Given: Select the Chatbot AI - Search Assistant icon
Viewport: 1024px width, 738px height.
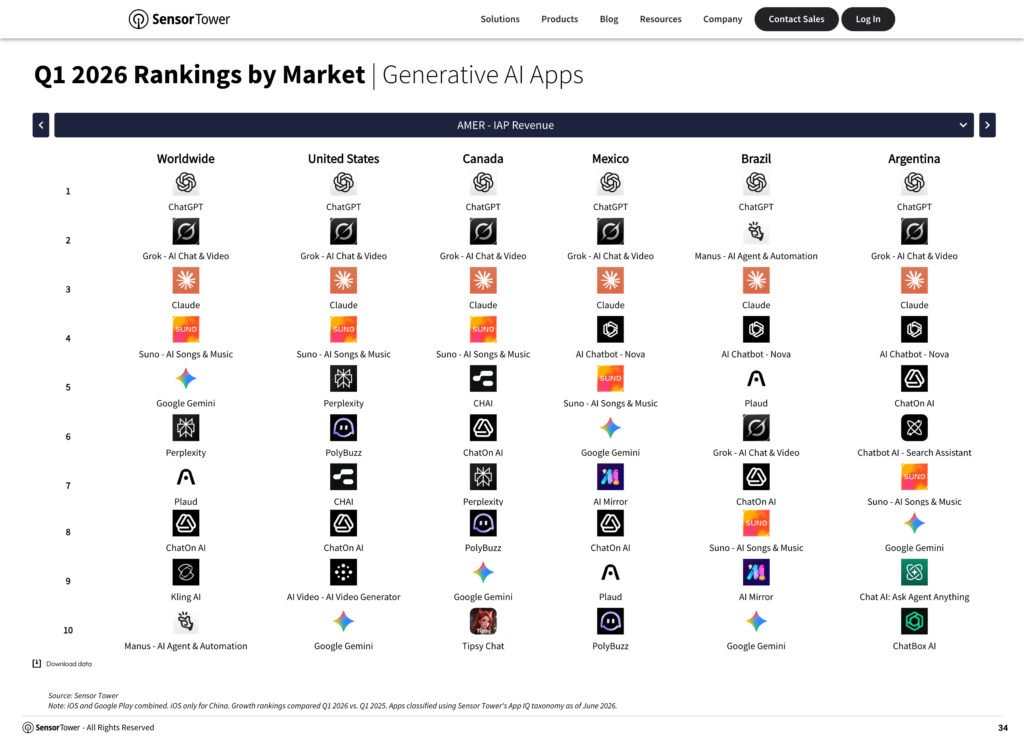Looking at the screenshot, I should click(x=914, y=428).
